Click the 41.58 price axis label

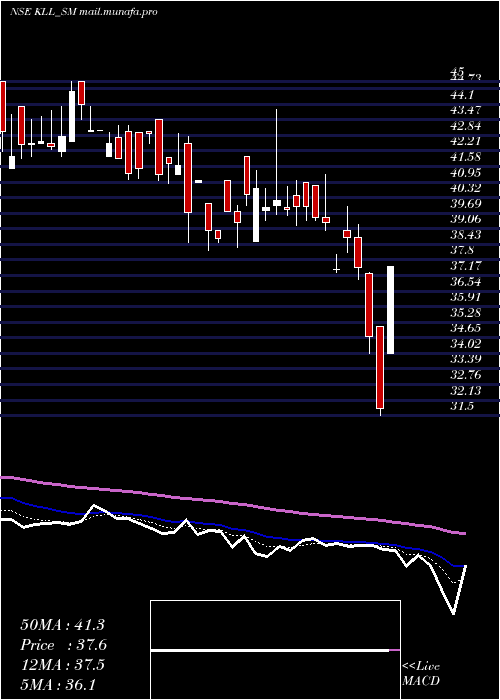(x=466, y=157)
